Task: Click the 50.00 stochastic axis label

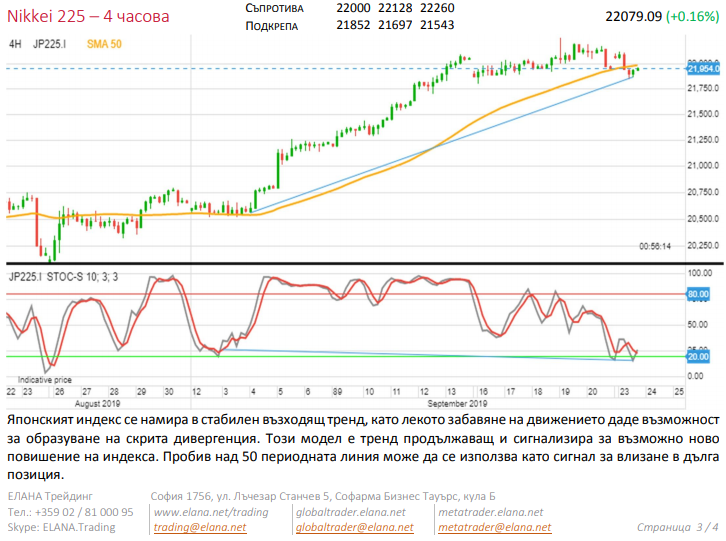Action: [x=697, y=324]
